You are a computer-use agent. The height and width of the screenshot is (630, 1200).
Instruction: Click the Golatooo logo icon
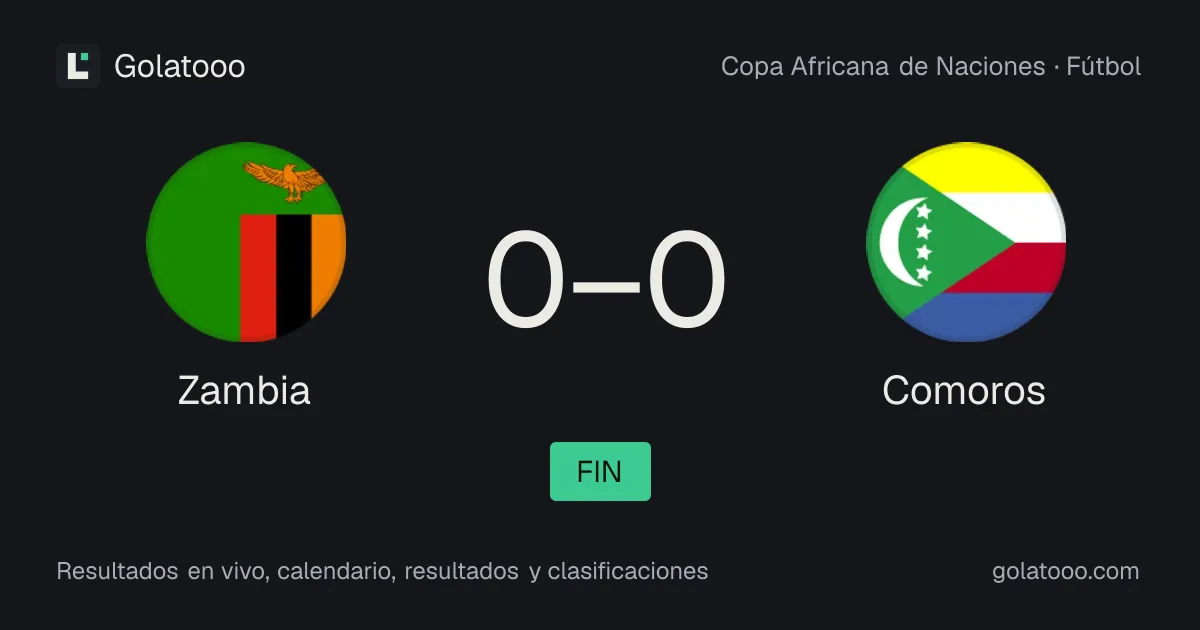point(78,66)
